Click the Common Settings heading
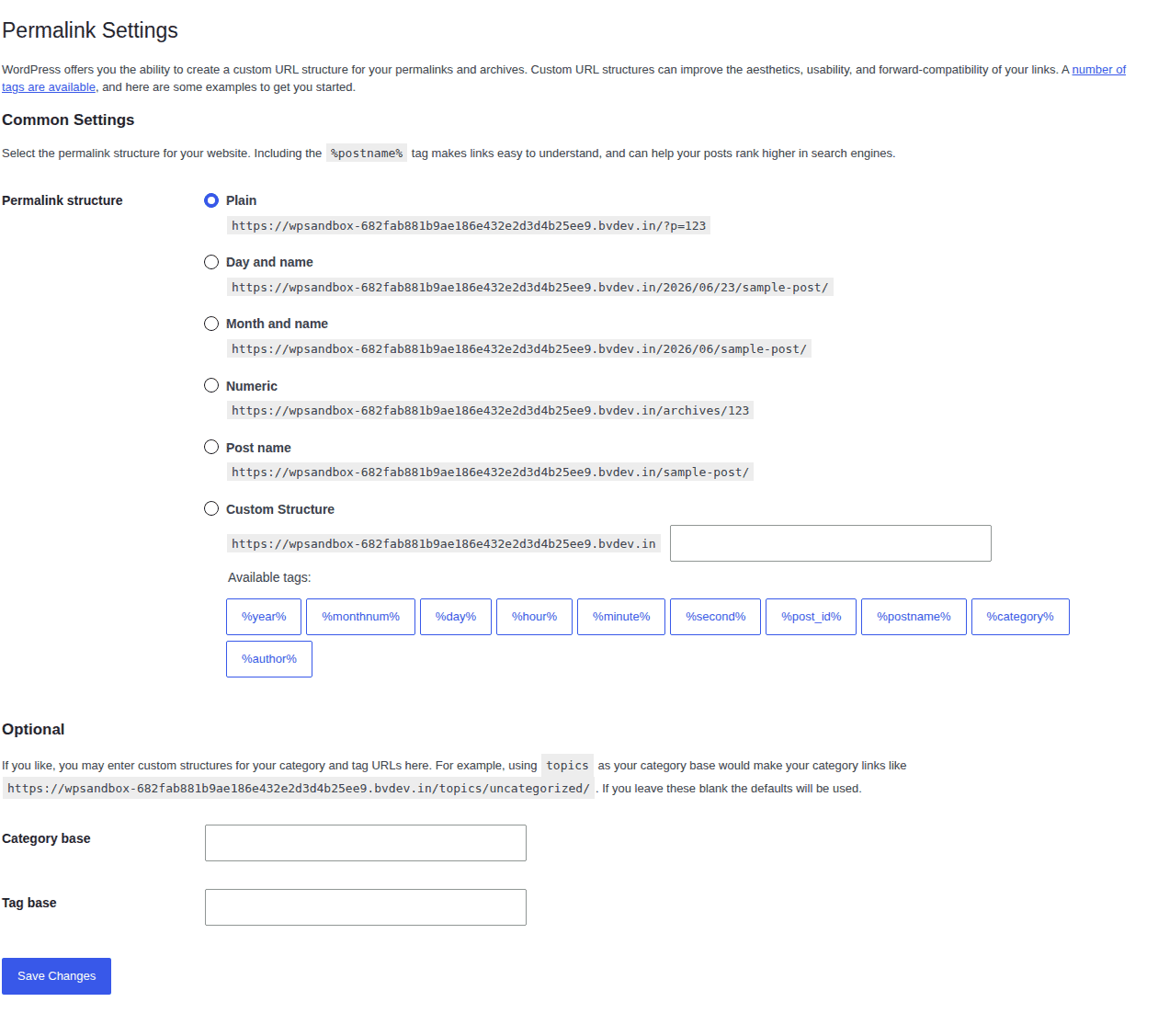The width and height of the screenshot is (1158, 1036). tap(68, 120)
